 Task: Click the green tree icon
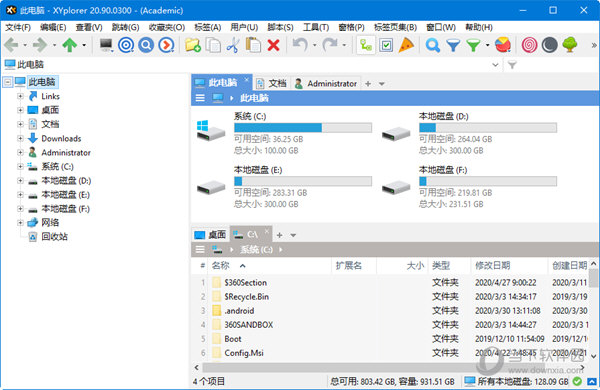point(570,45)
